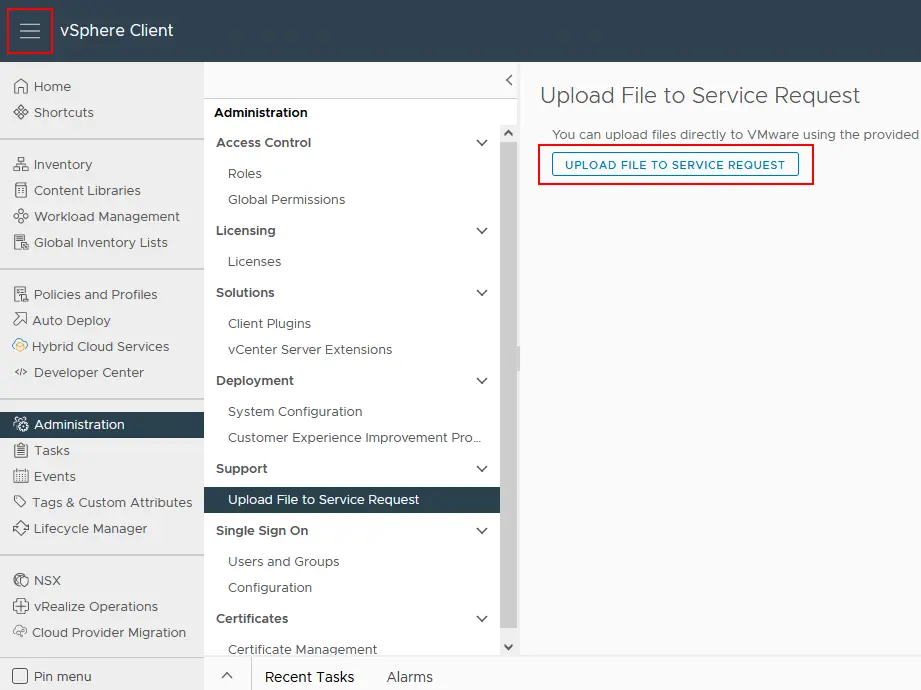Click the Tasks clipboard icon
The width and height of the screenshot is (921, 690).
pos(21,450)
